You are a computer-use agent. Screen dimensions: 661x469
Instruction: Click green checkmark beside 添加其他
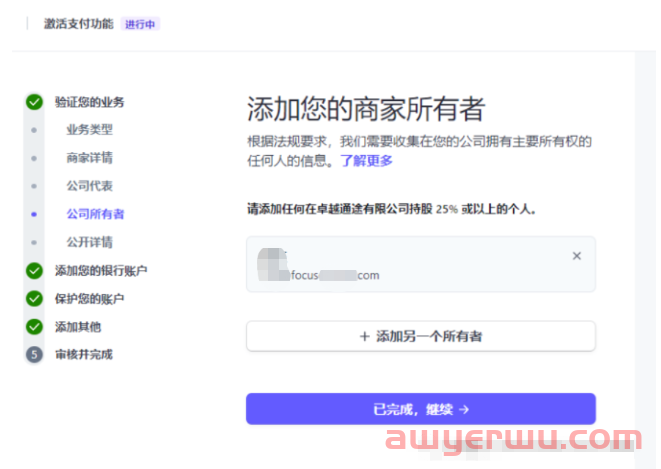35,327
